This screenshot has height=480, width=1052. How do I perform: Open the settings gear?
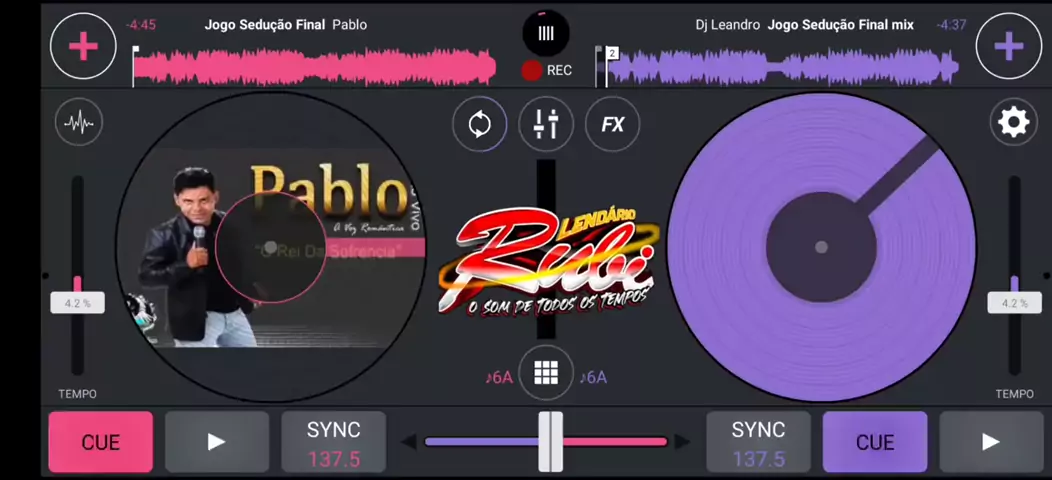(1013, 123)
